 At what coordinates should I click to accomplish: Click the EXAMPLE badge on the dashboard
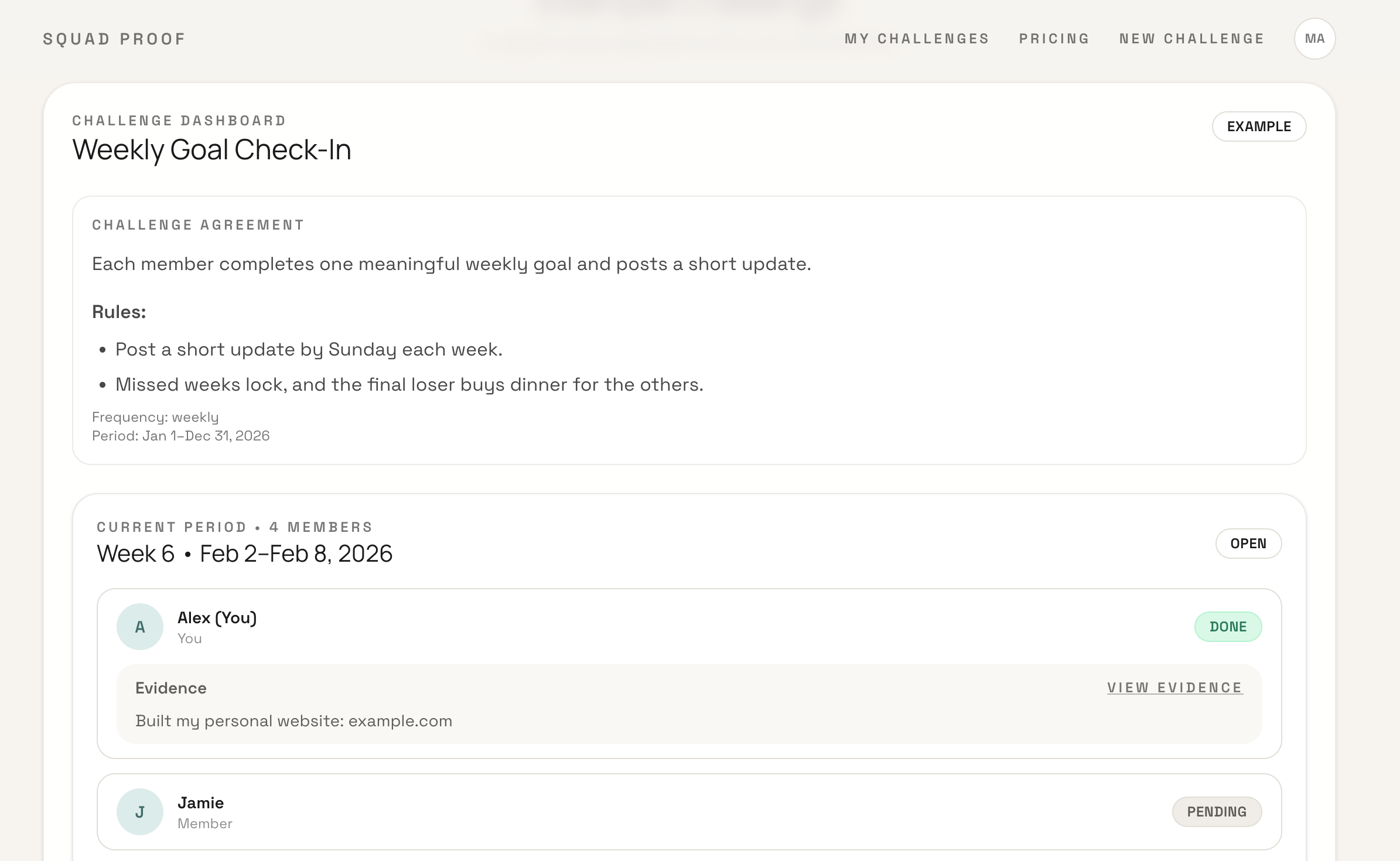point(1259,126)
